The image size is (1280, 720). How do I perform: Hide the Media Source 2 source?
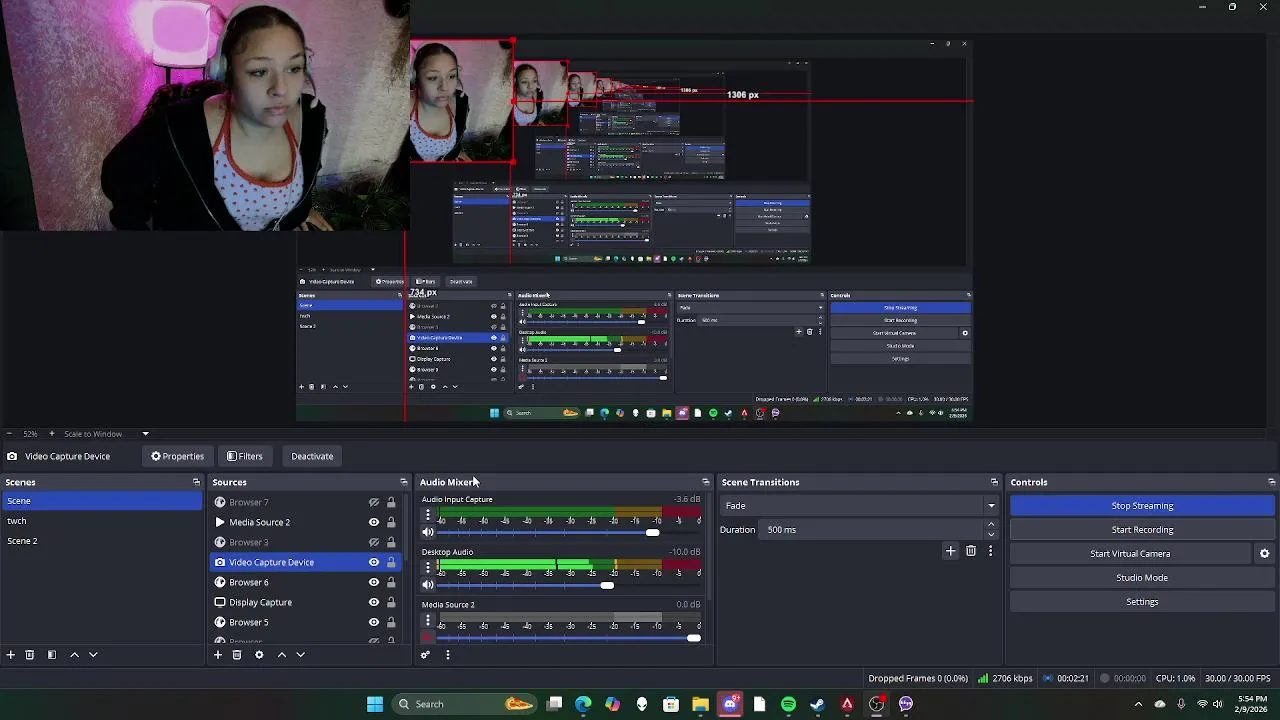[x=374, y=522]
